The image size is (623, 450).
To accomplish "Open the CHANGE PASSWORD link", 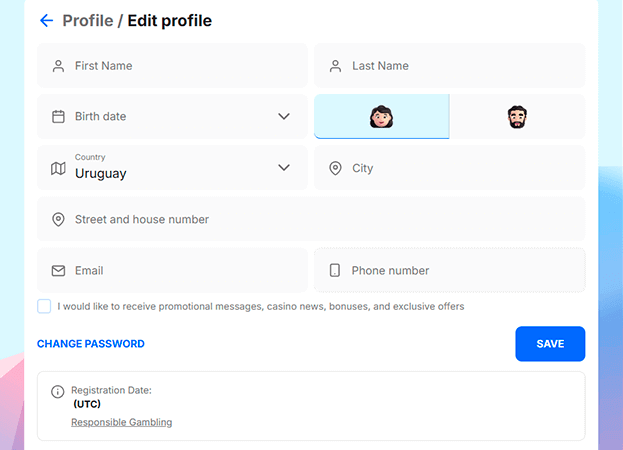I will [91, 344].
